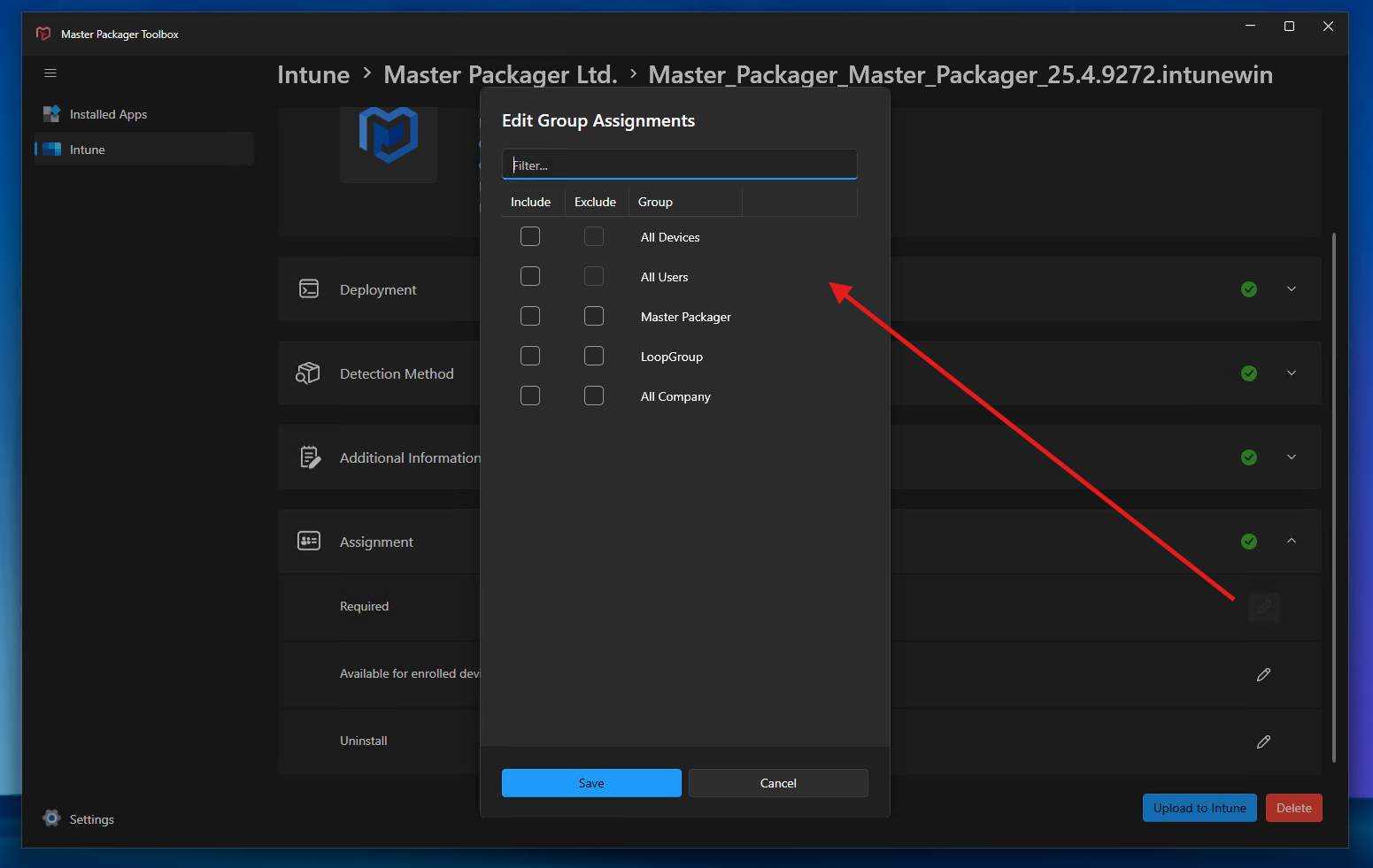Click the Include column header
This screenshot has height=868, width=1373.
(x=533, y=202)
